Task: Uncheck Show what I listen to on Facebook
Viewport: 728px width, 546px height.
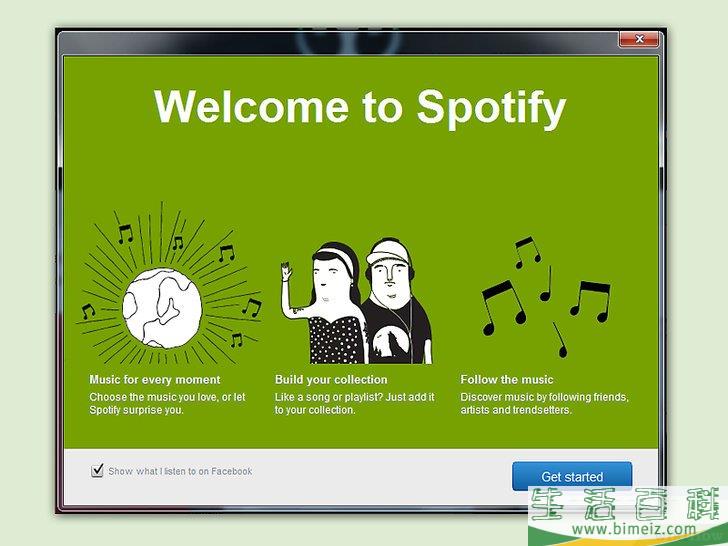Action: tap(97, 471)
